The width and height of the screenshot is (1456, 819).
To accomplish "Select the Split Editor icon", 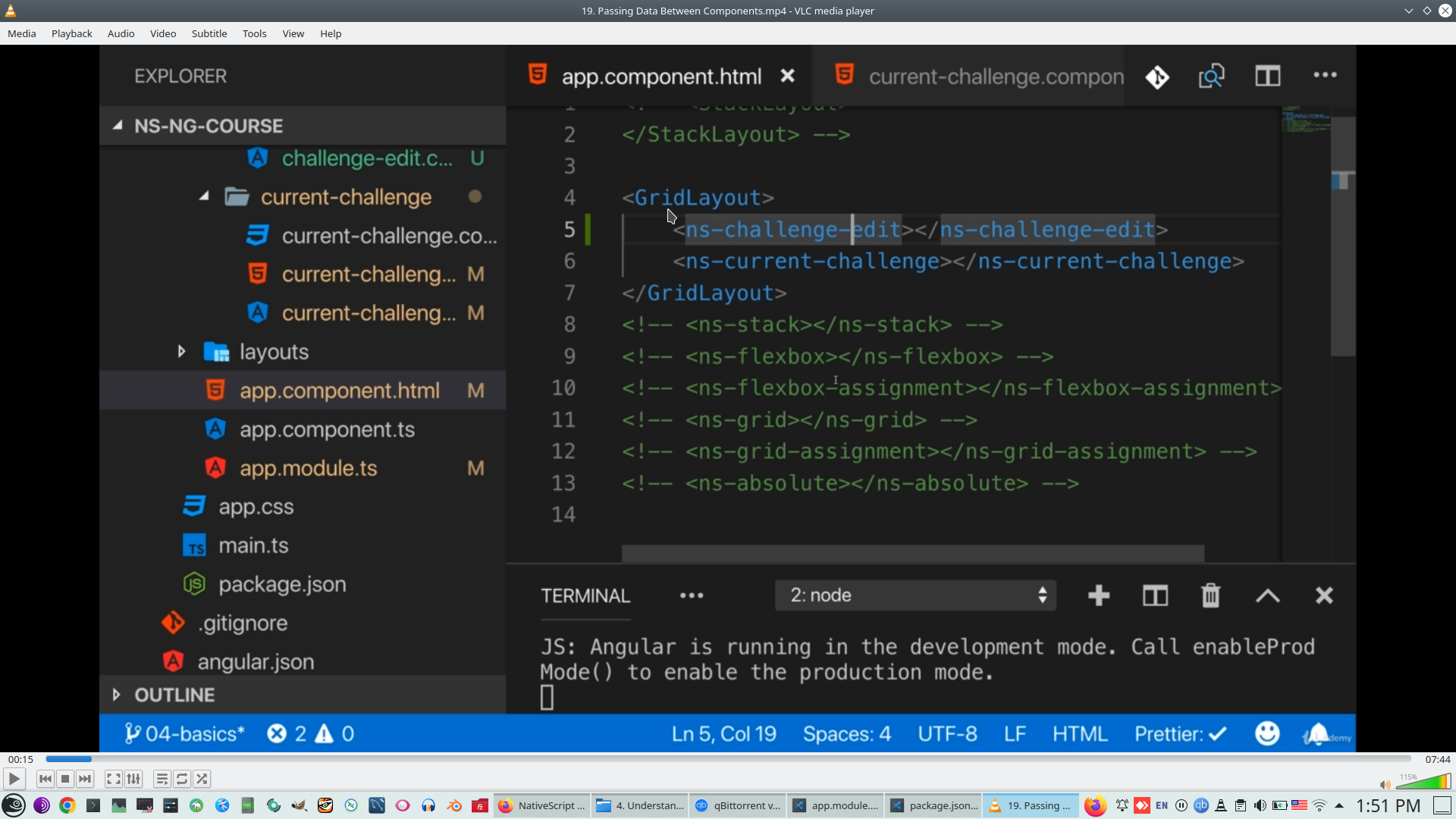I will (x=1266, y=76).
